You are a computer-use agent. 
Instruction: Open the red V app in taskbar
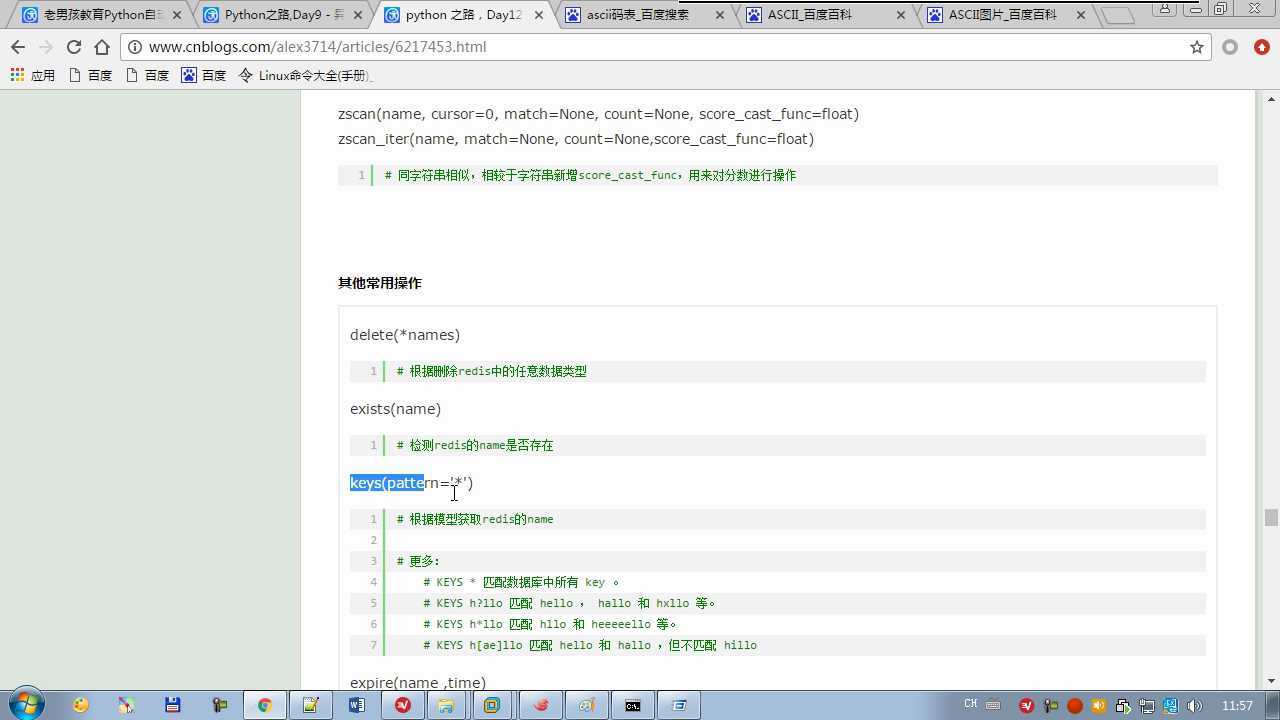[402, 705]
